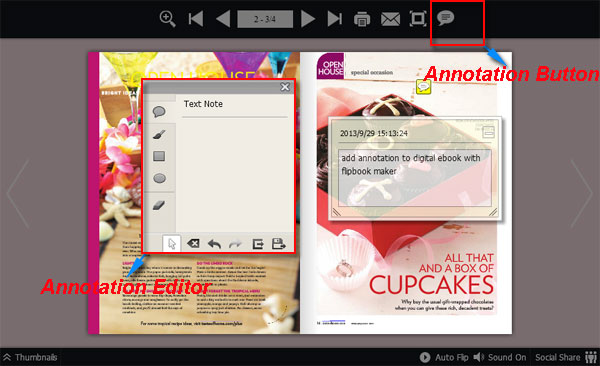Screen dimensions: 600x366
Task: Click the zoom in magnifier icon
Action: [x=168, y=19]
